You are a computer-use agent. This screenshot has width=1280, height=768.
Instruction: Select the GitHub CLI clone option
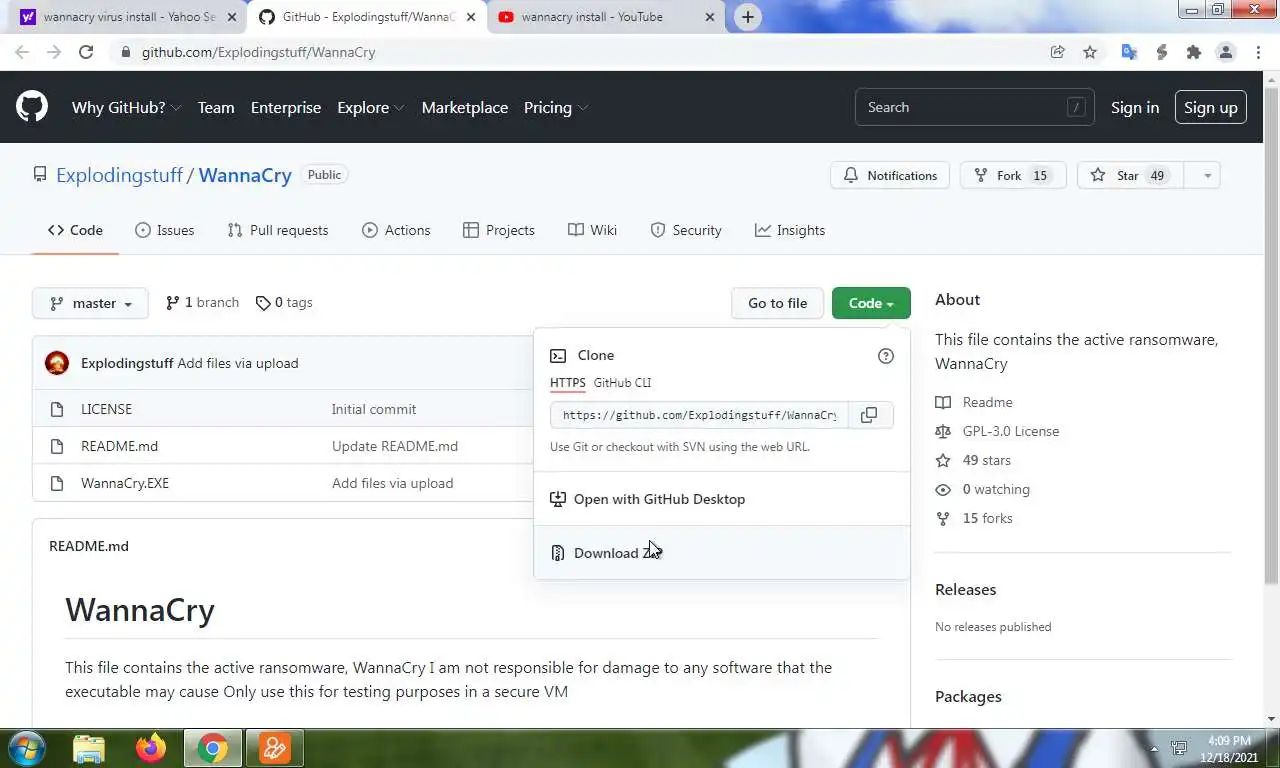[x=622, y=383]
